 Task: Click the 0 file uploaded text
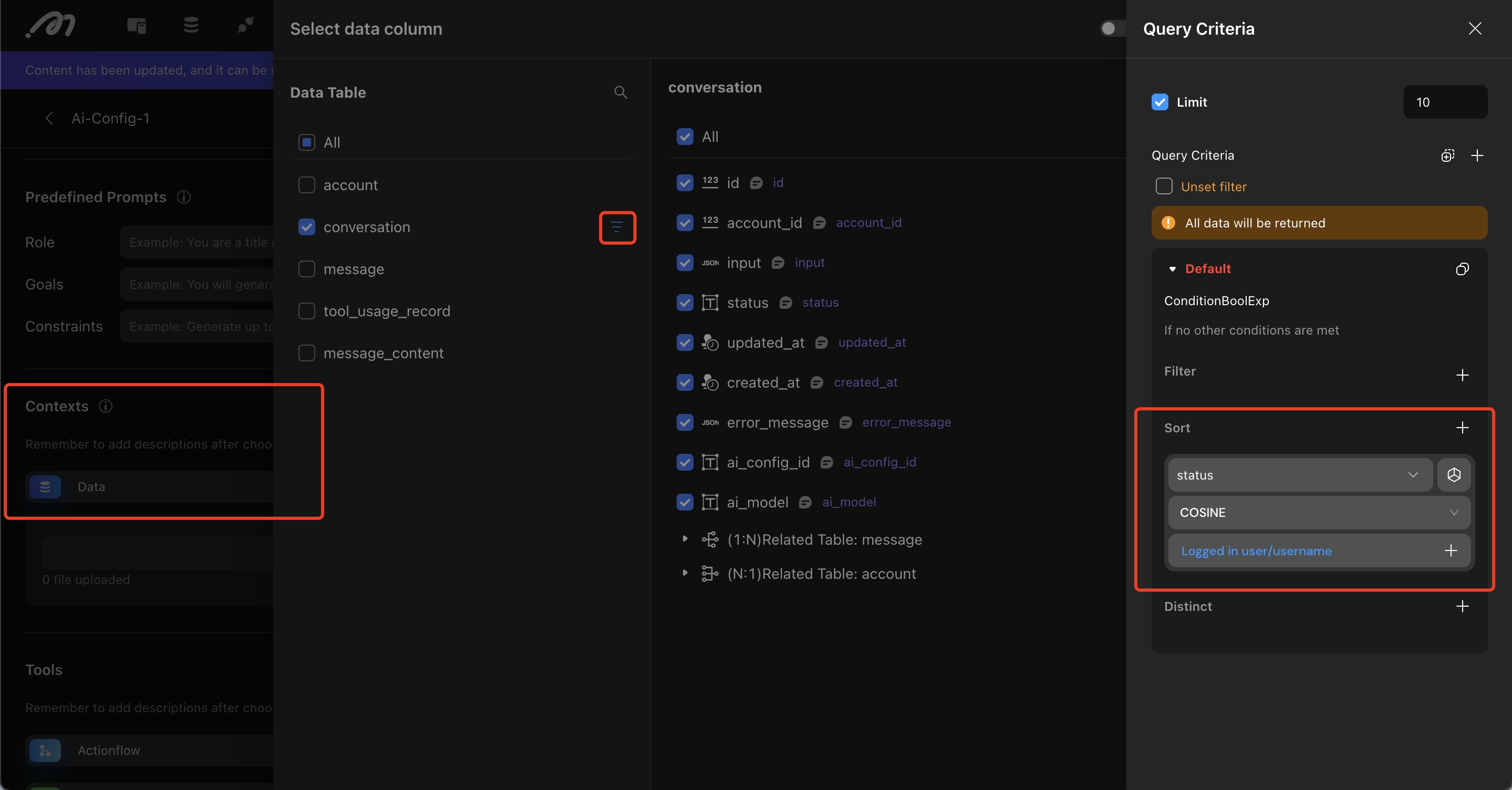(86, 579)
